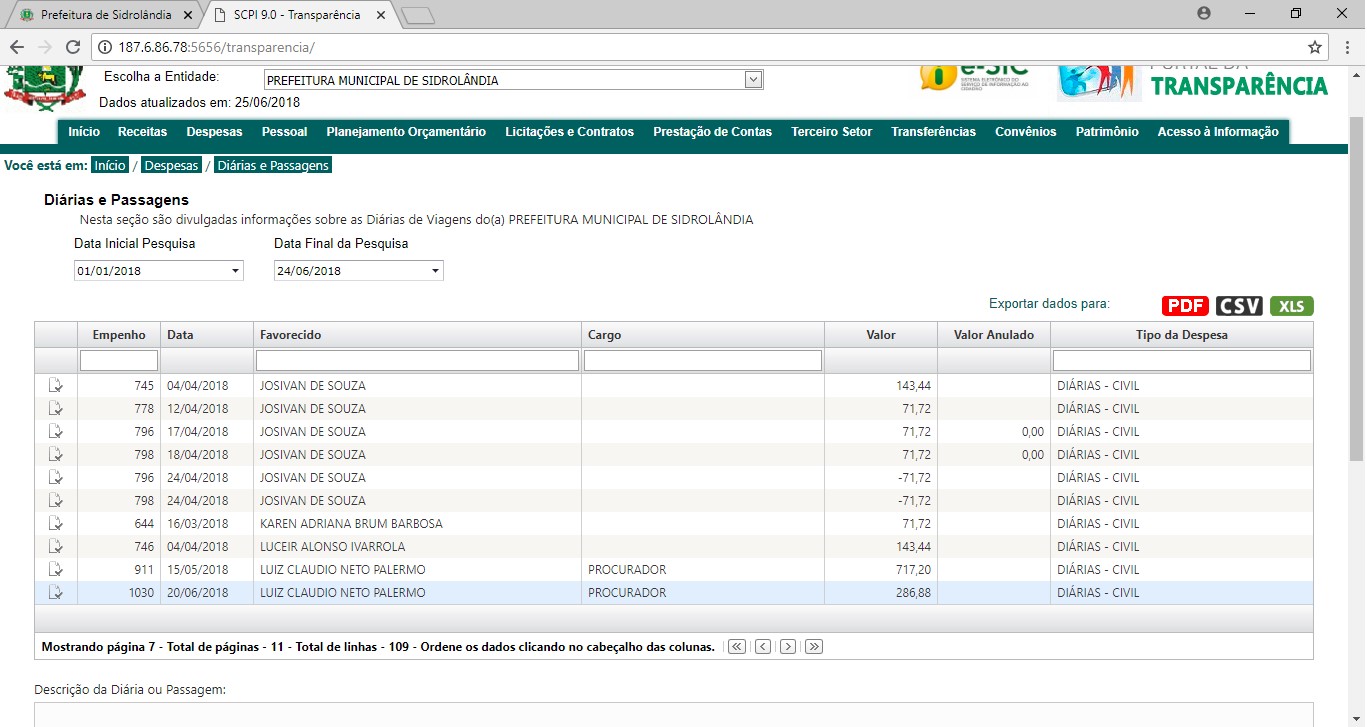Select the 717,20 value cell
This screenshot has width=1367, height=727.
[x=881, y=569]
